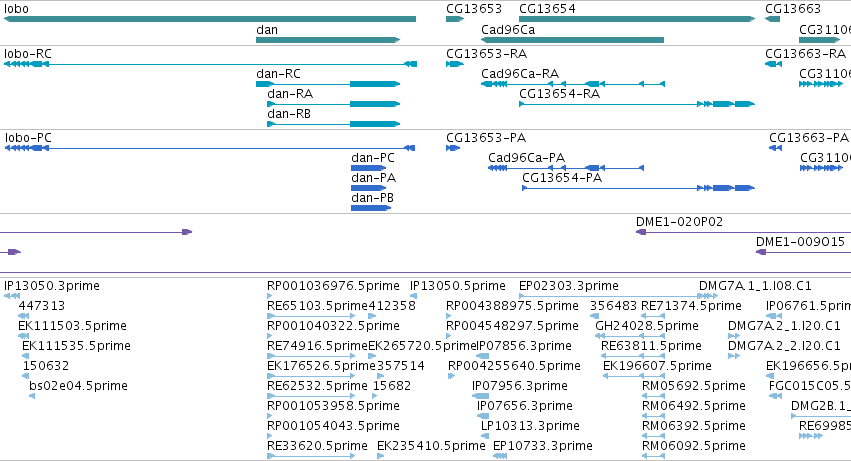Select the EK176526.5prime EST label
Image resolution: width=851 pixels, height=461 pixels.
click(x=321, y=366)
